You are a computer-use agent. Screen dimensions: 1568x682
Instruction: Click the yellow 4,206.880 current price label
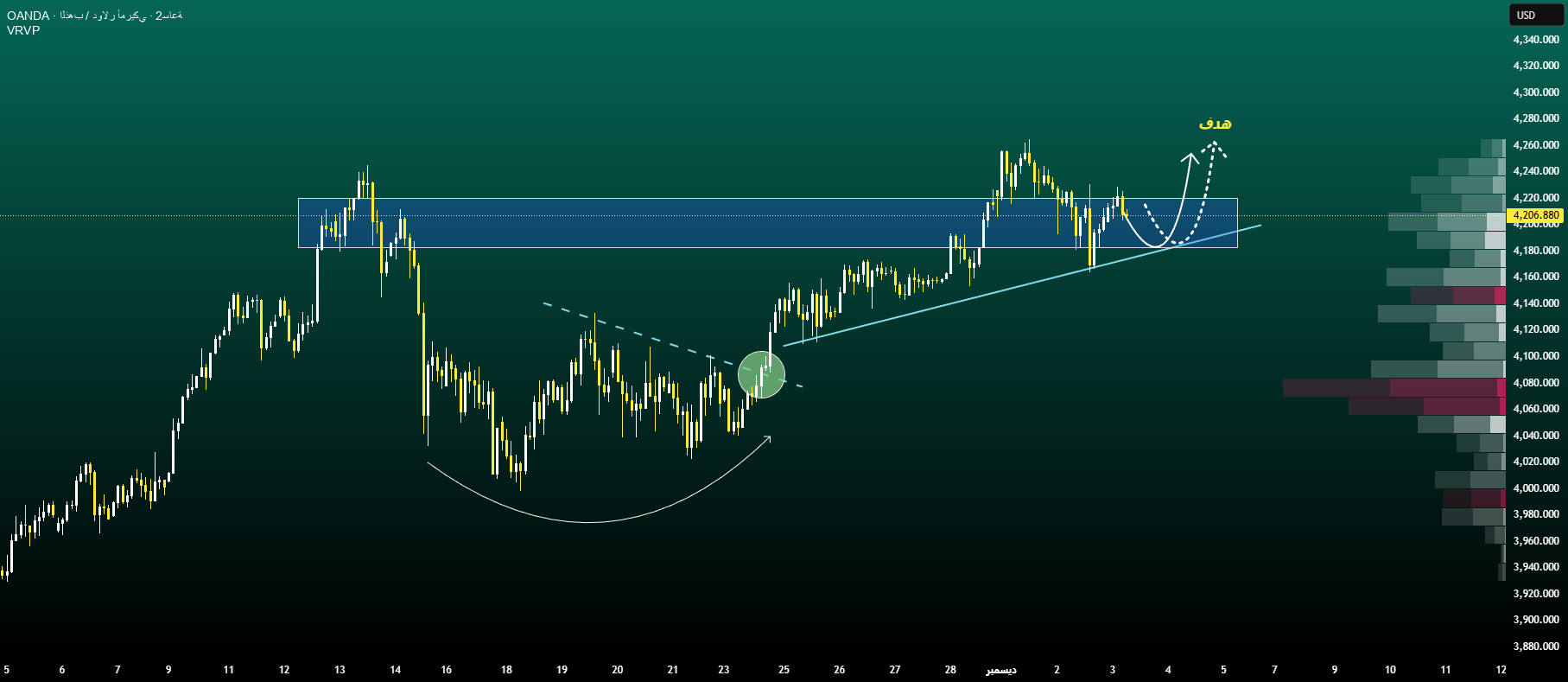(1536, 215)
